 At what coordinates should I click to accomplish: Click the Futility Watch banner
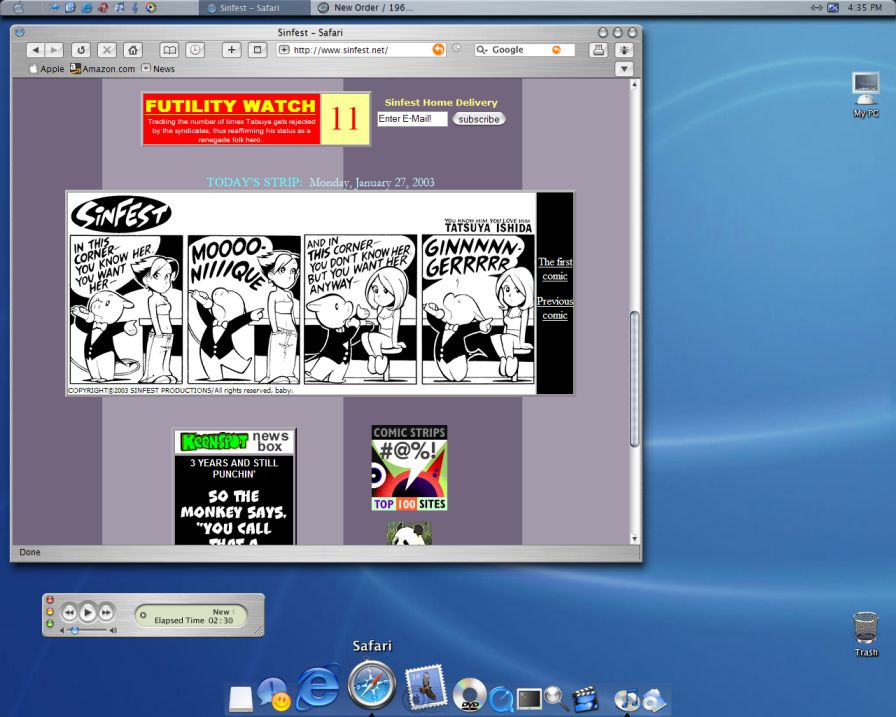tap(256, 119)
